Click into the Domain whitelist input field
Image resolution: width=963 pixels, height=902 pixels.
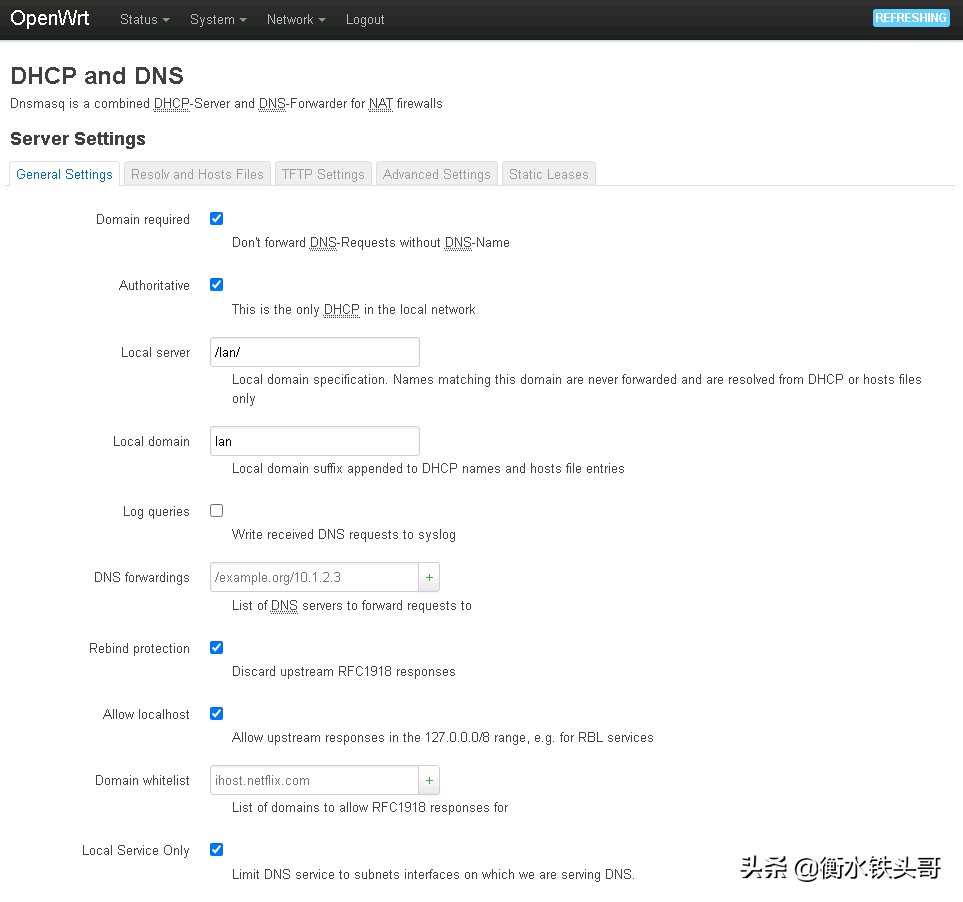click(x=314, y=780)
